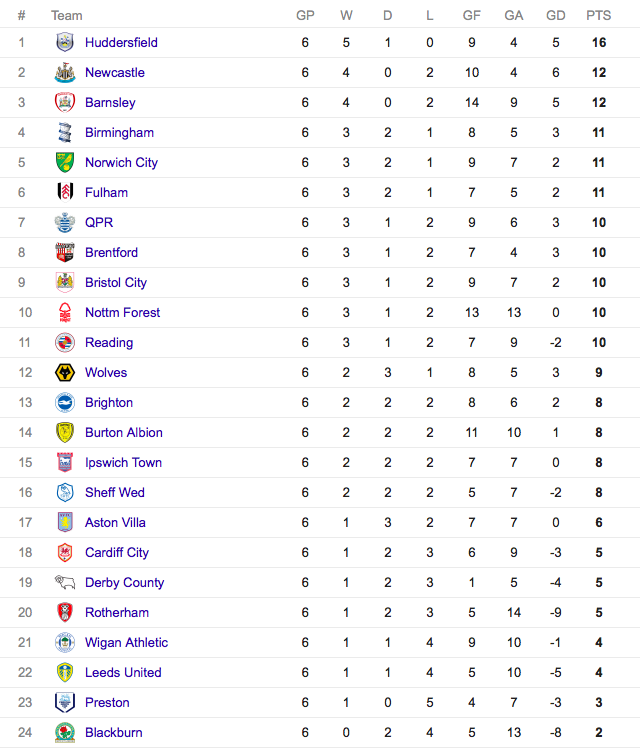640x748 pixels.
Task: Open the Barnsley team link
Action: coord(110,103)
